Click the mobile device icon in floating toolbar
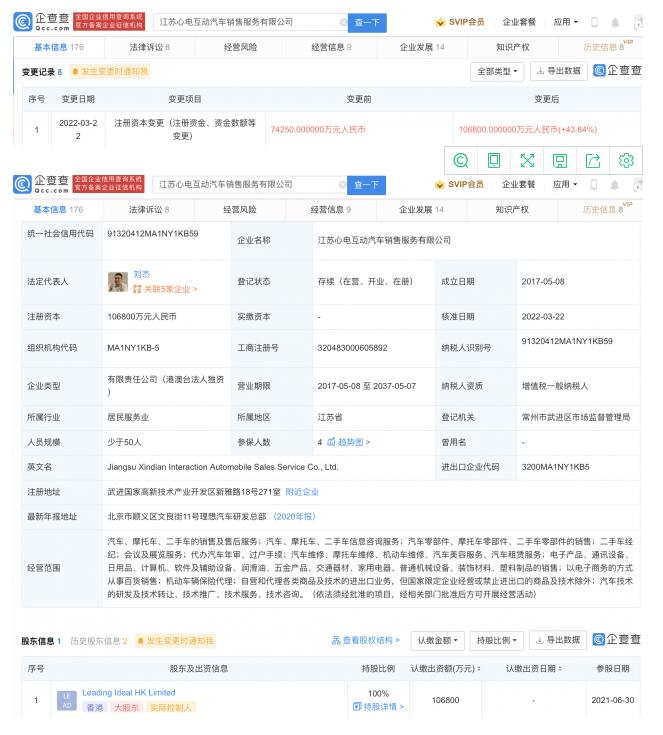The width and height of the screenshot is (663, 735). click(494, 160)
